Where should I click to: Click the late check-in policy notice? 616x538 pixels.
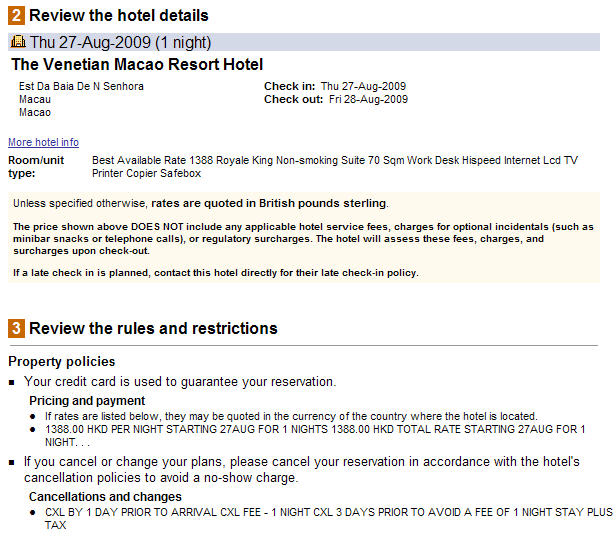tap(216, 273)
